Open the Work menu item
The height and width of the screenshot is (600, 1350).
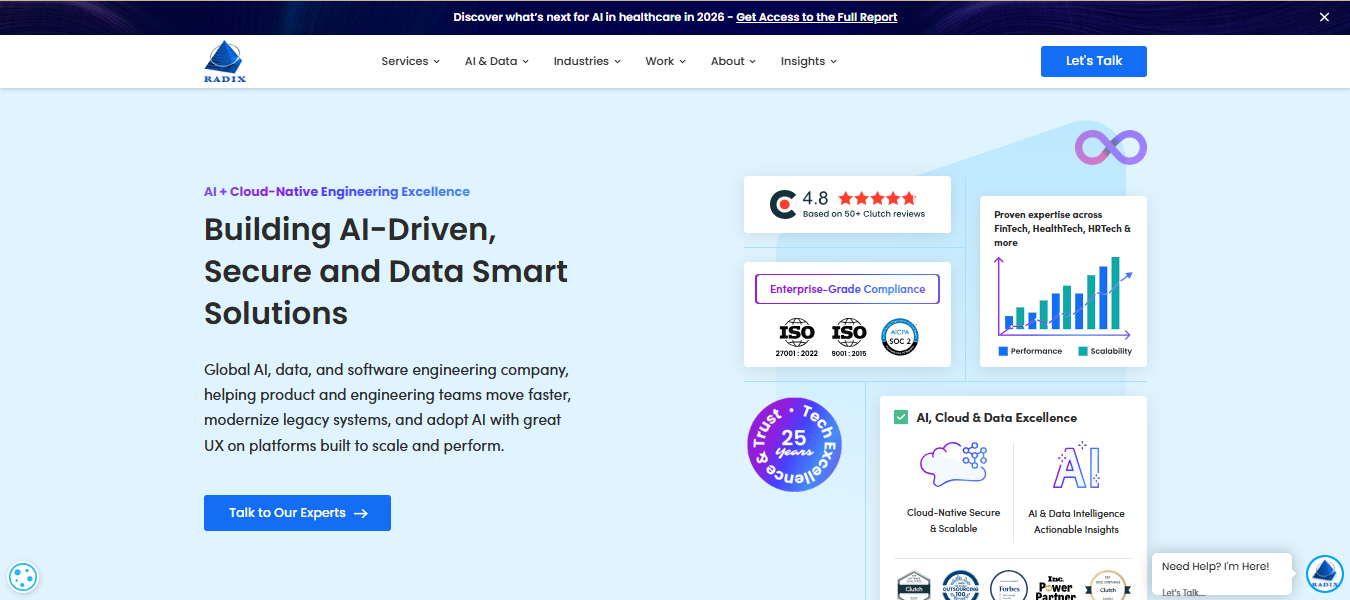pyautogui.click(x=665, y=61)
